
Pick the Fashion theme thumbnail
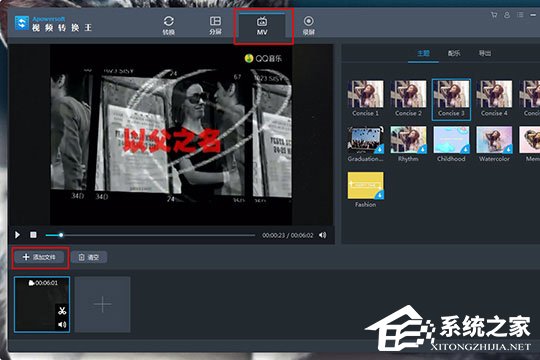pos(365,185)
